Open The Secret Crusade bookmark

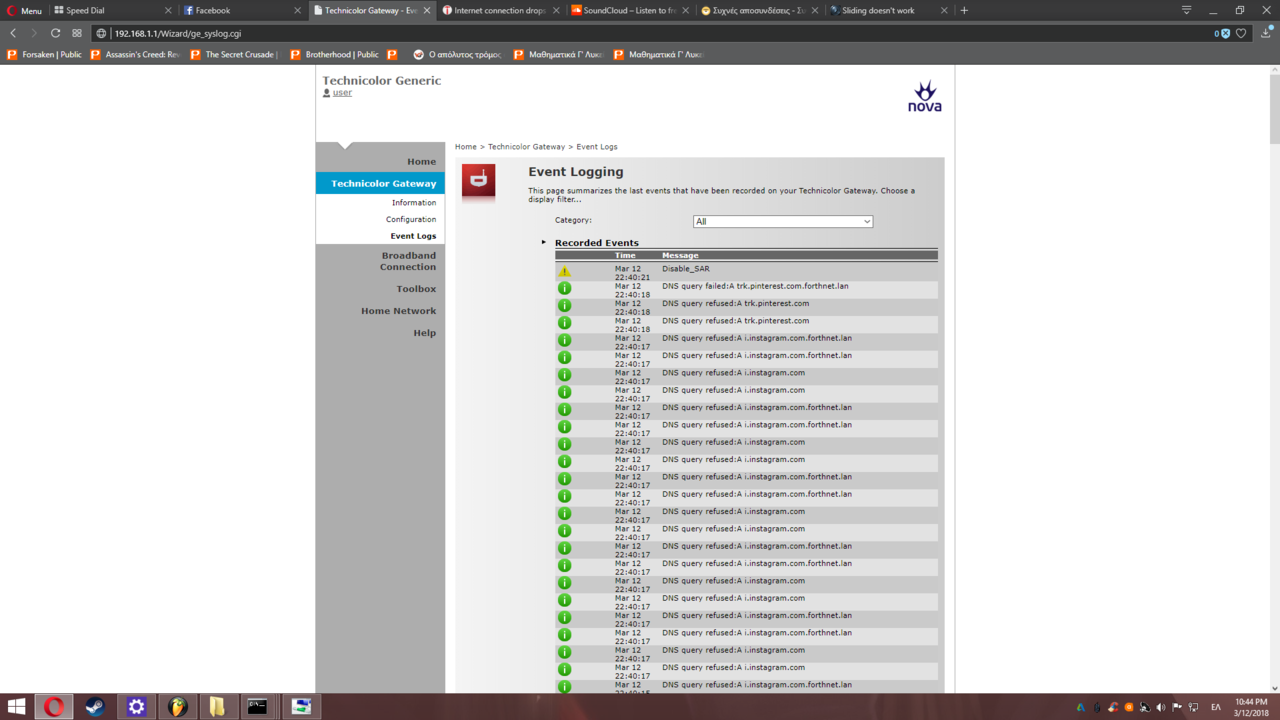click(234, 54)
